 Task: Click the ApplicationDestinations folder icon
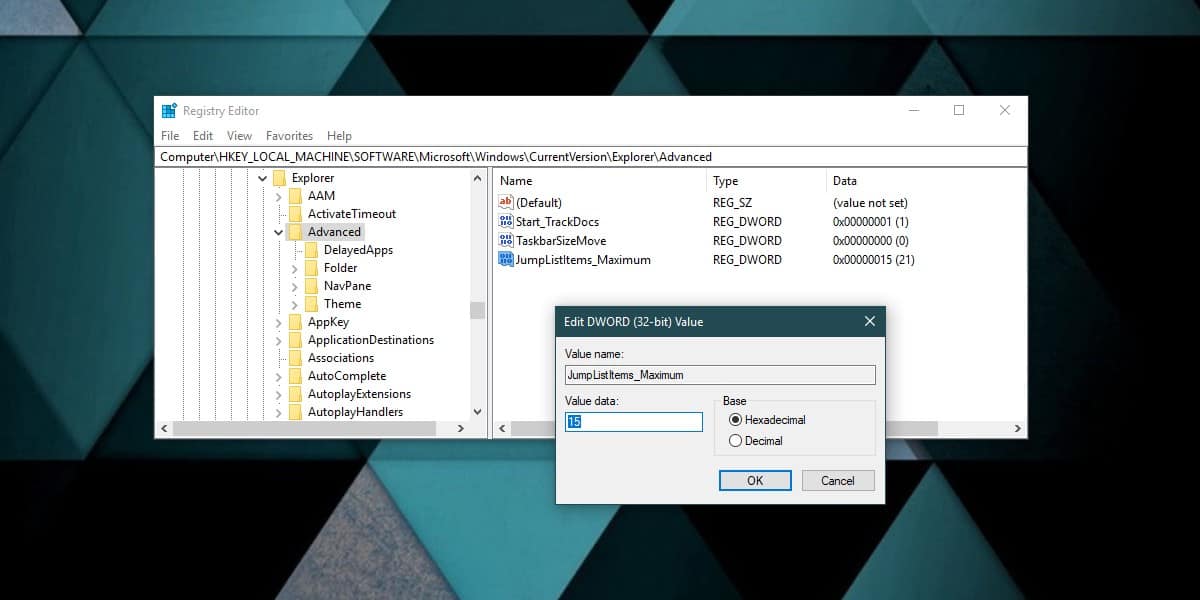pyautogui.click(x=295, y=340)
